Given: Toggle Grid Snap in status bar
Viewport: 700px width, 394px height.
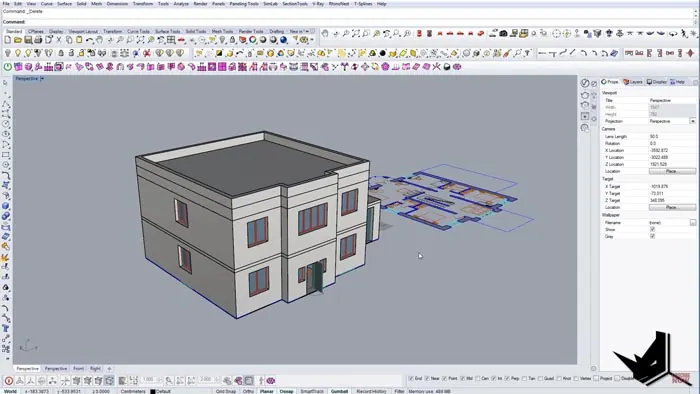Looking at the screenshot, I should [226, 391].
